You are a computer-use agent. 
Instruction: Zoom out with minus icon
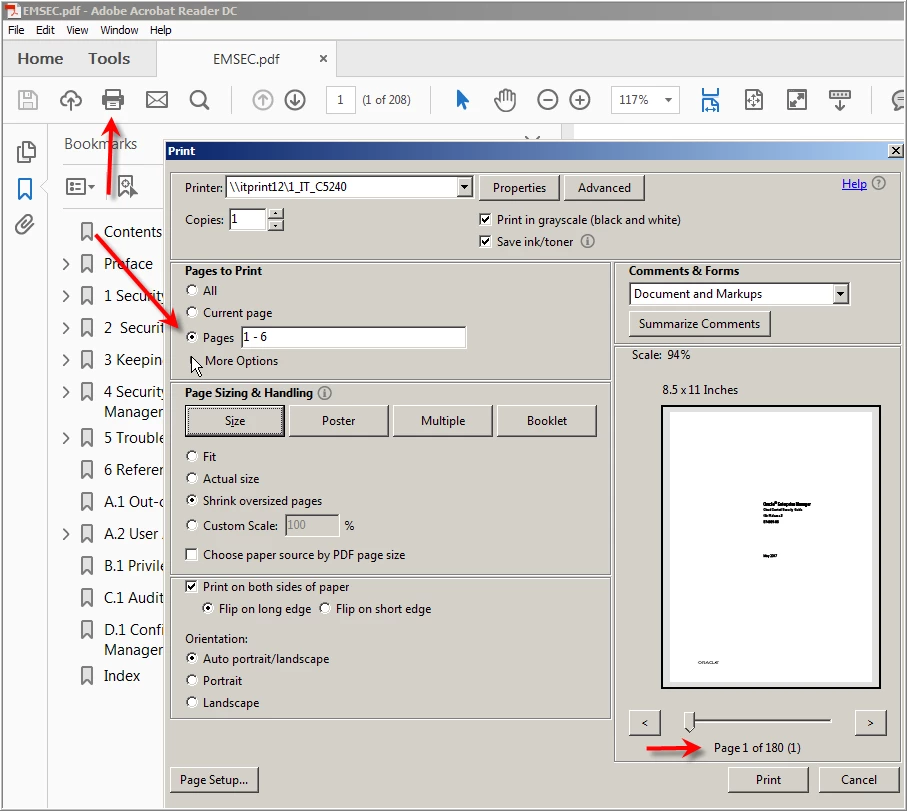pos(547,100)
